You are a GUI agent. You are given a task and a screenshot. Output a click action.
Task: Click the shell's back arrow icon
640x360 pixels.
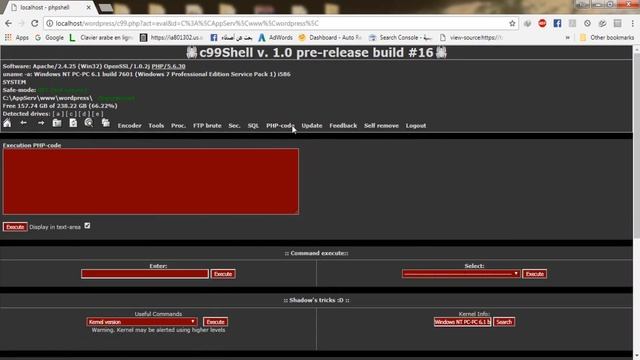(24, 123)
